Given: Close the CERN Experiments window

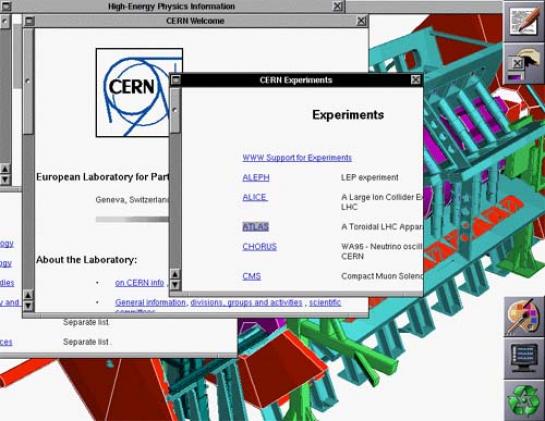Looking at the screenshot, I should click(415, 80).
